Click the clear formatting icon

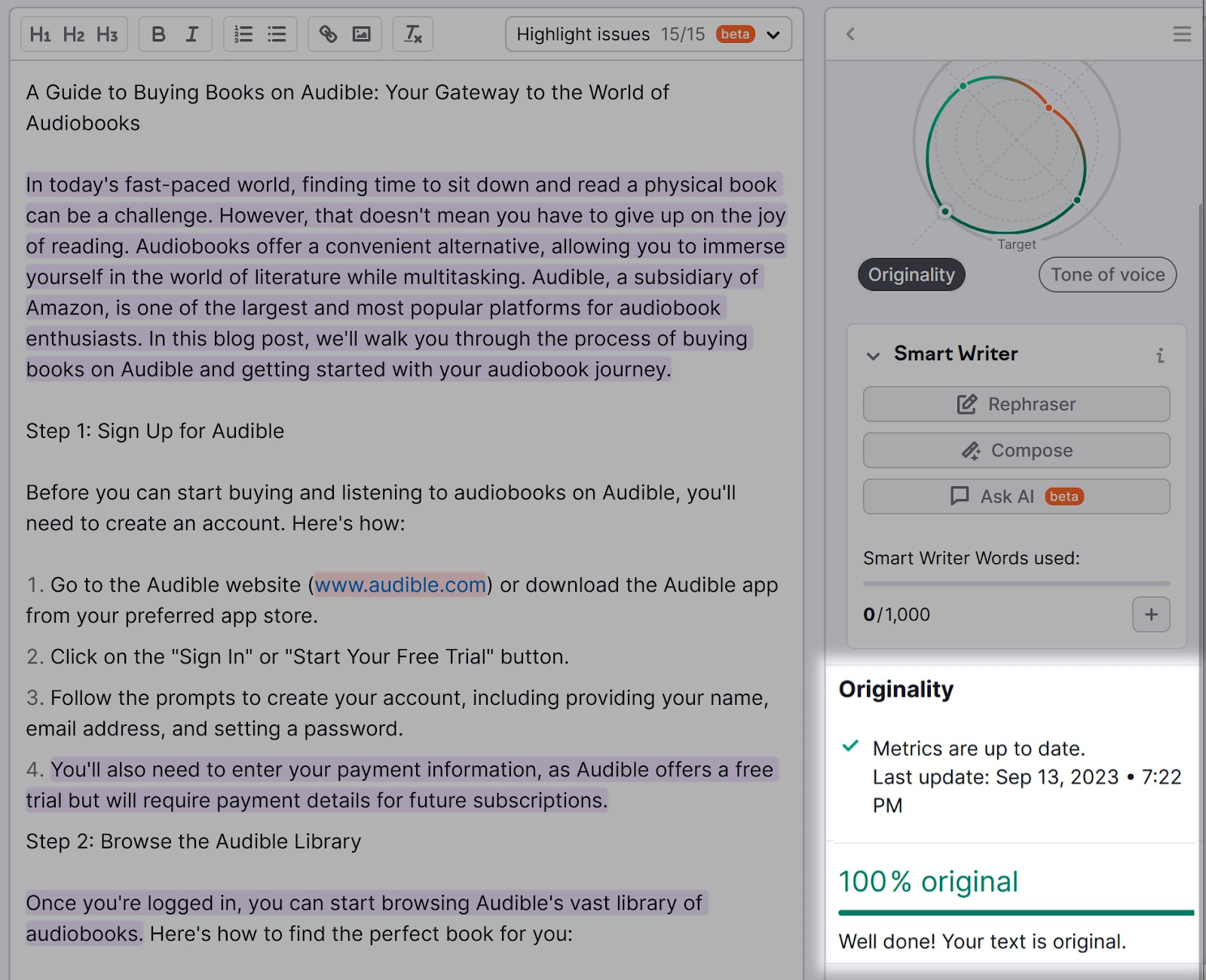[x=412, y=34]
